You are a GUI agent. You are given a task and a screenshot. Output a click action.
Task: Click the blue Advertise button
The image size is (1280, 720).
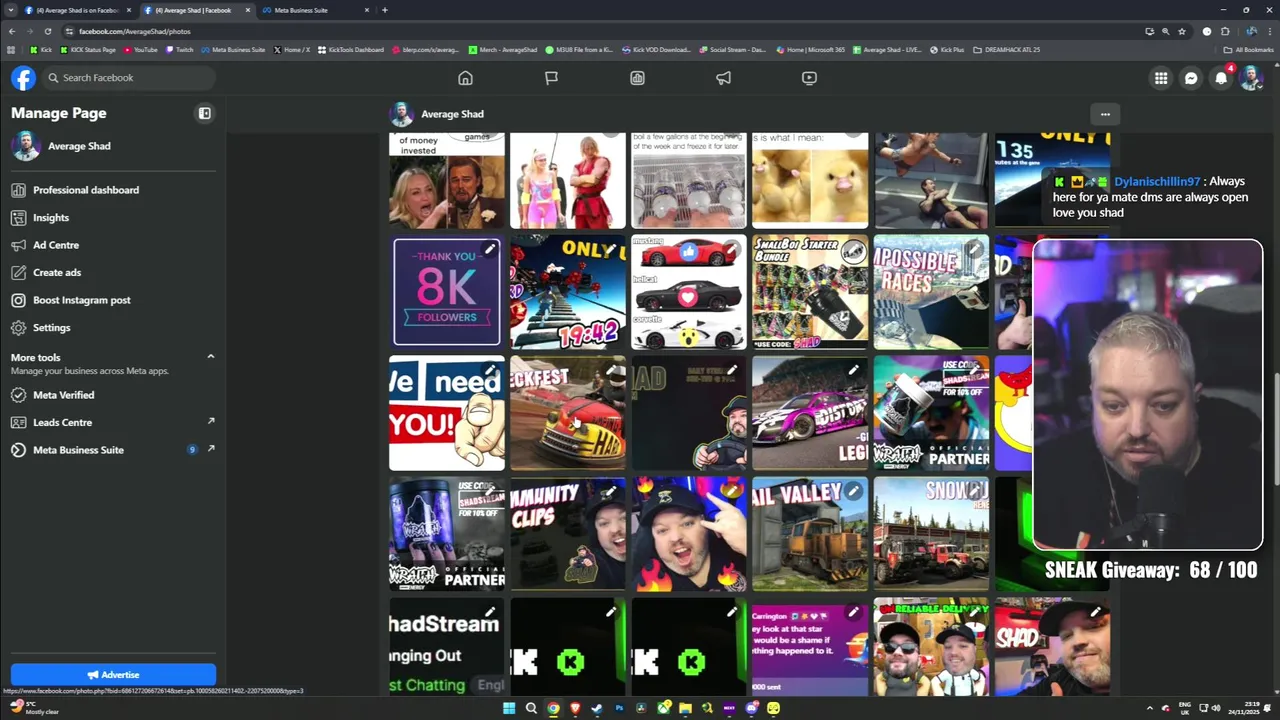113,675
